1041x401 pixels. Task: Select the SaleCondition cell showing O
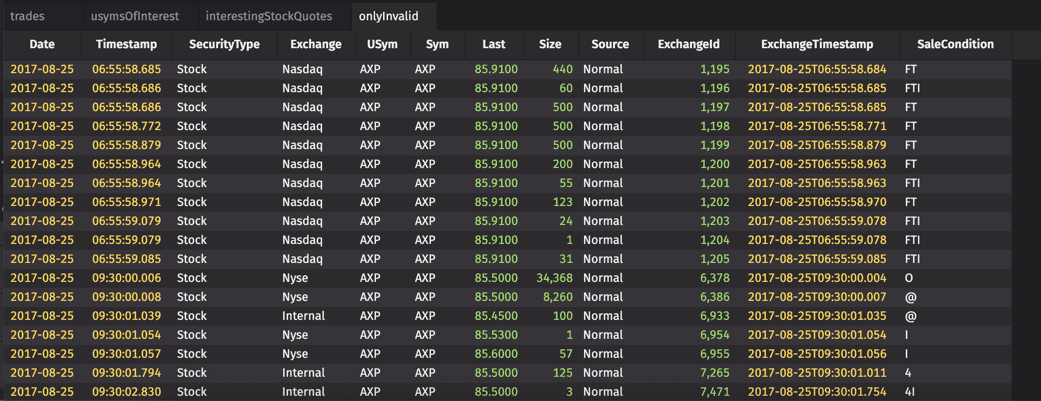(x=909, y=278)
